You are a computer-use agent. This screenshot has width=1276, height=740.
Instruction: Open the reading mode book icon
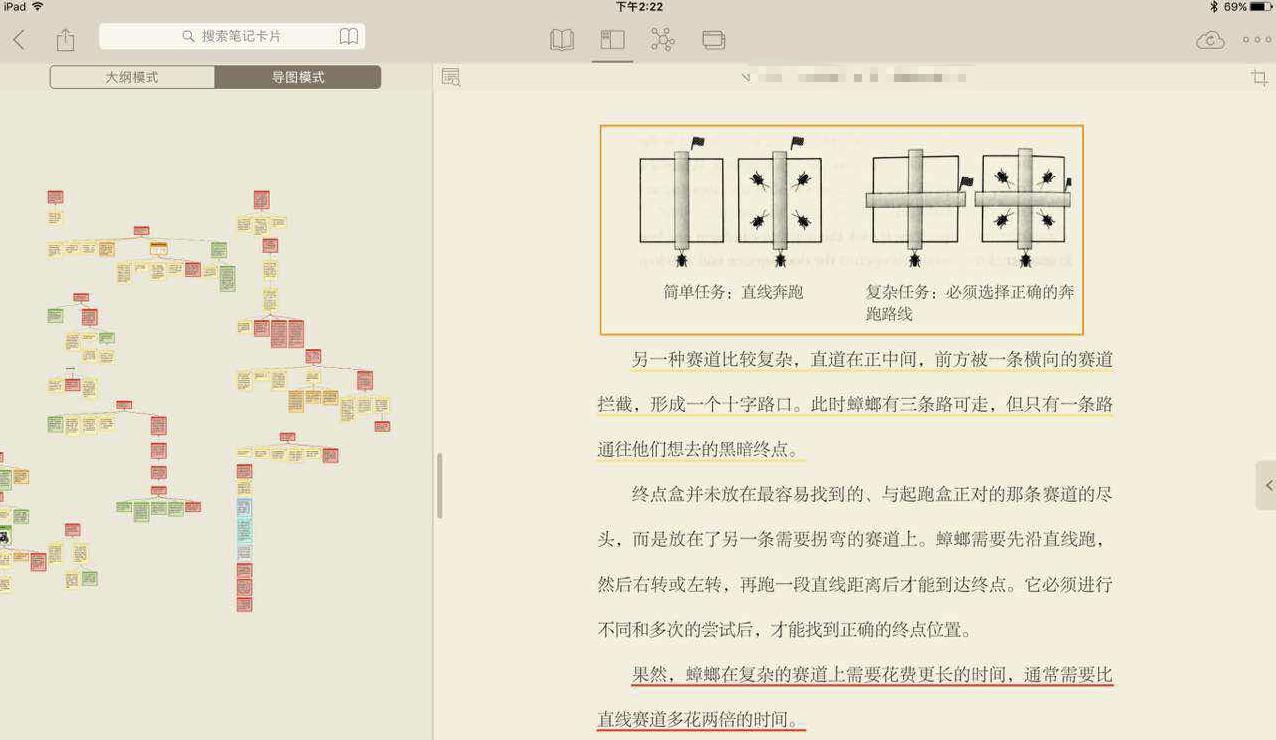click(561, 39)
